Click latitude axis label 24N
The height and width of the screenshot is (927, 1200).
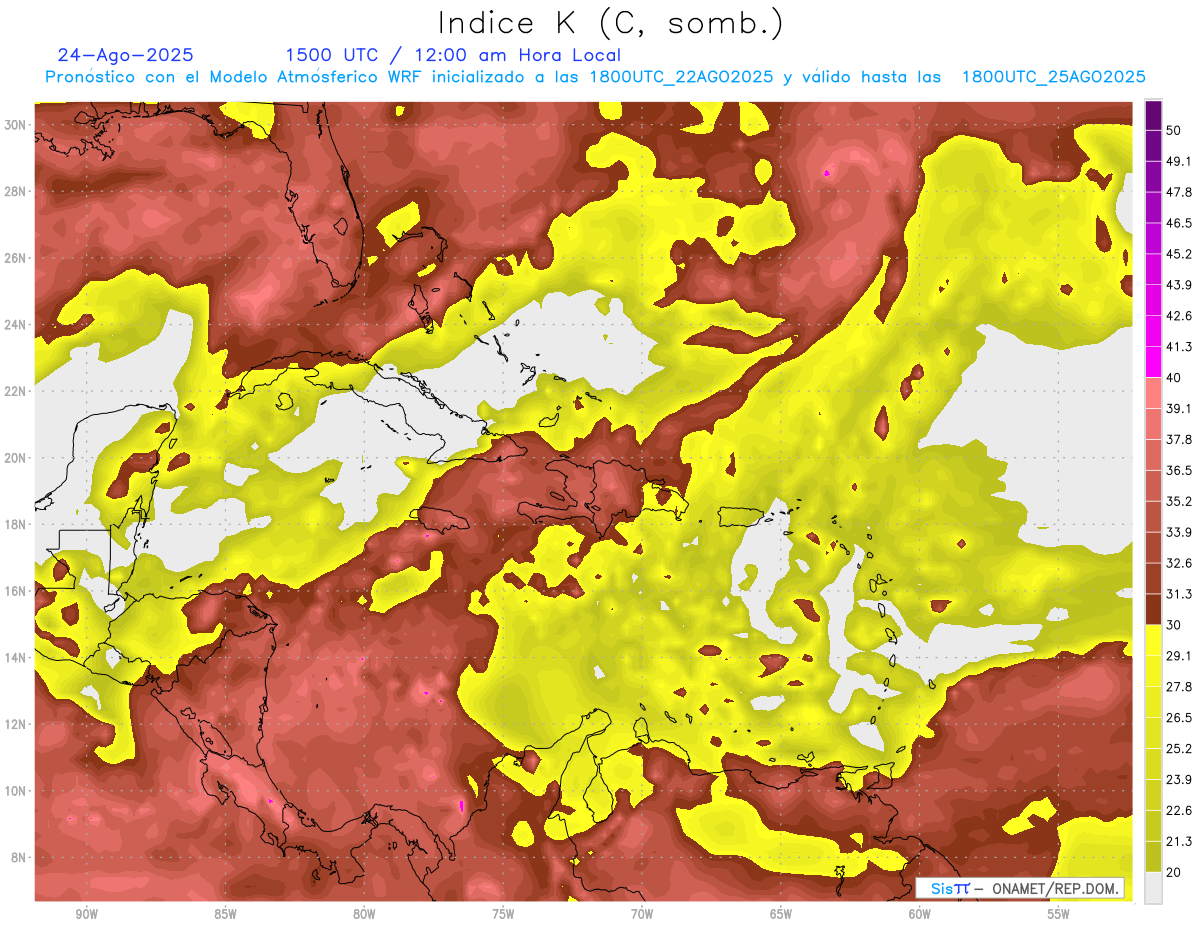pos(15,324)
